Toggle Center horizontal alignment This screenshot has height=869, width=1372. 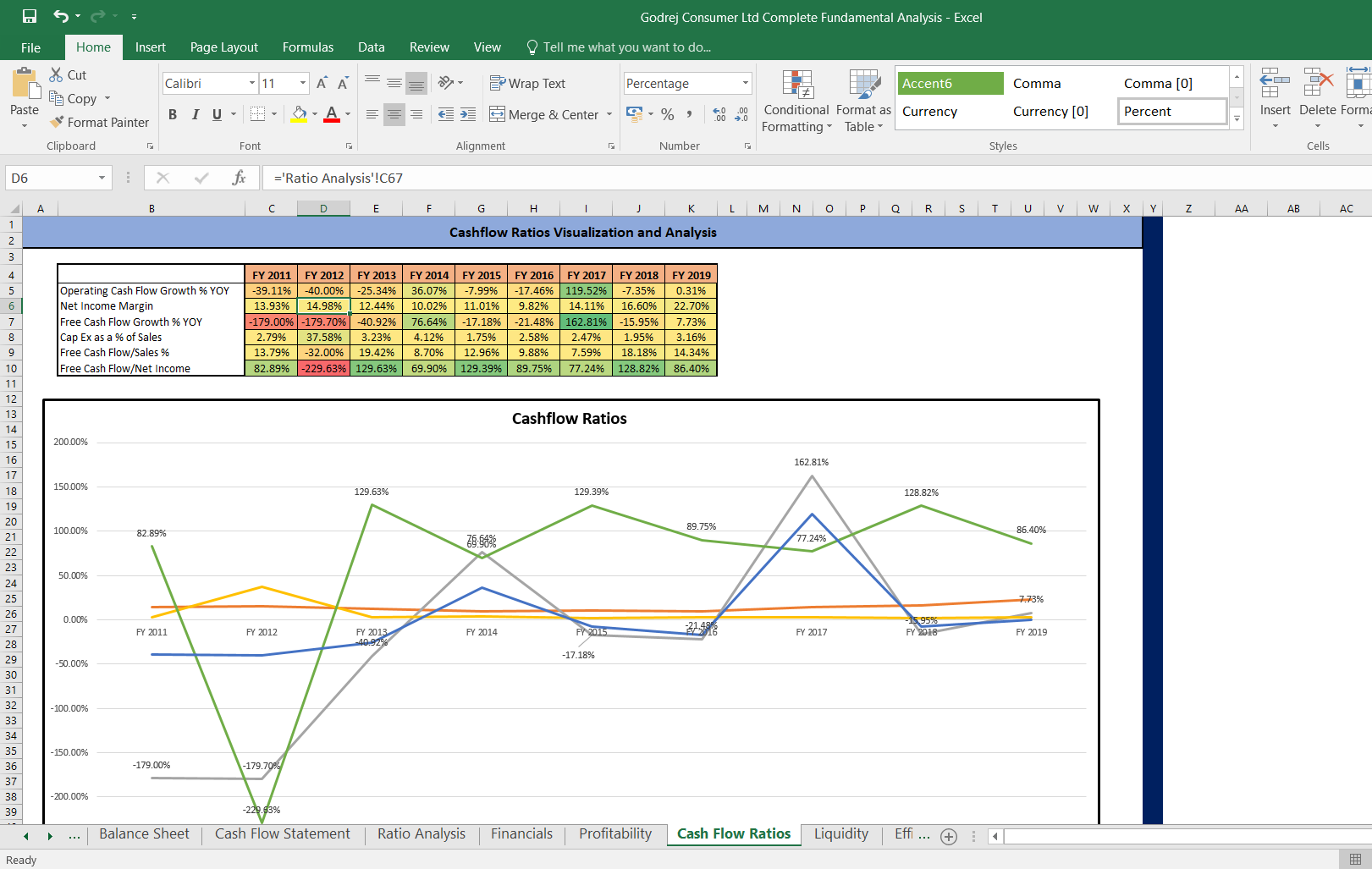394,114
